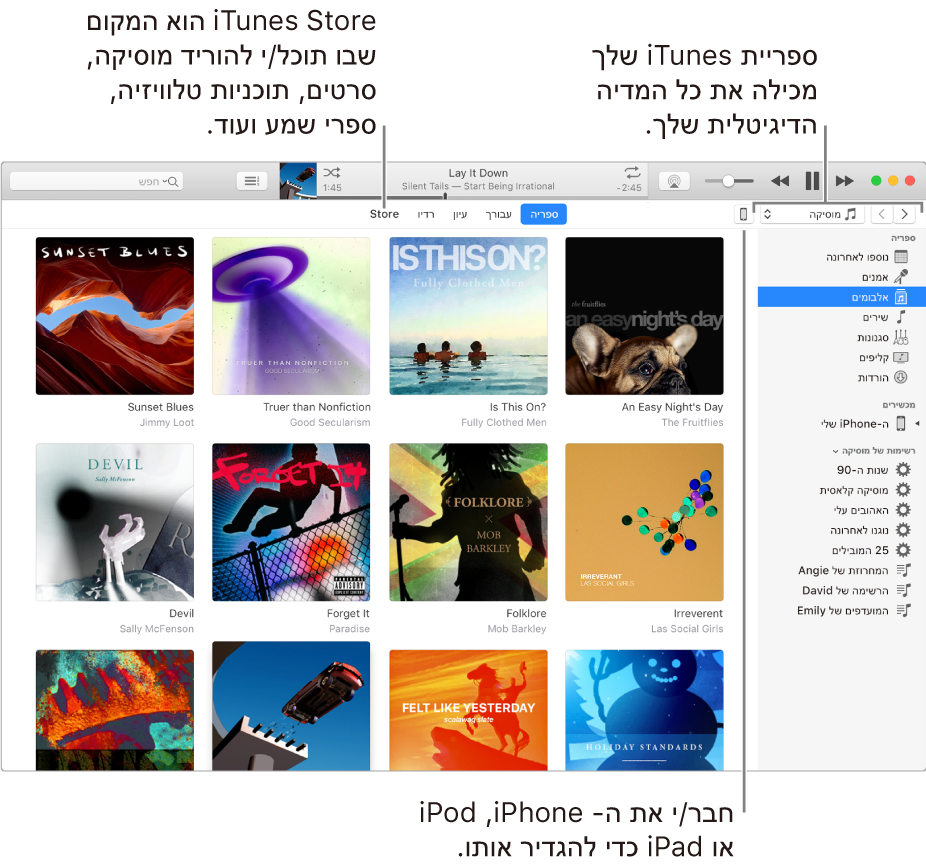Select אמנים microphone item in the sidebar

click(x=842, y=277)
